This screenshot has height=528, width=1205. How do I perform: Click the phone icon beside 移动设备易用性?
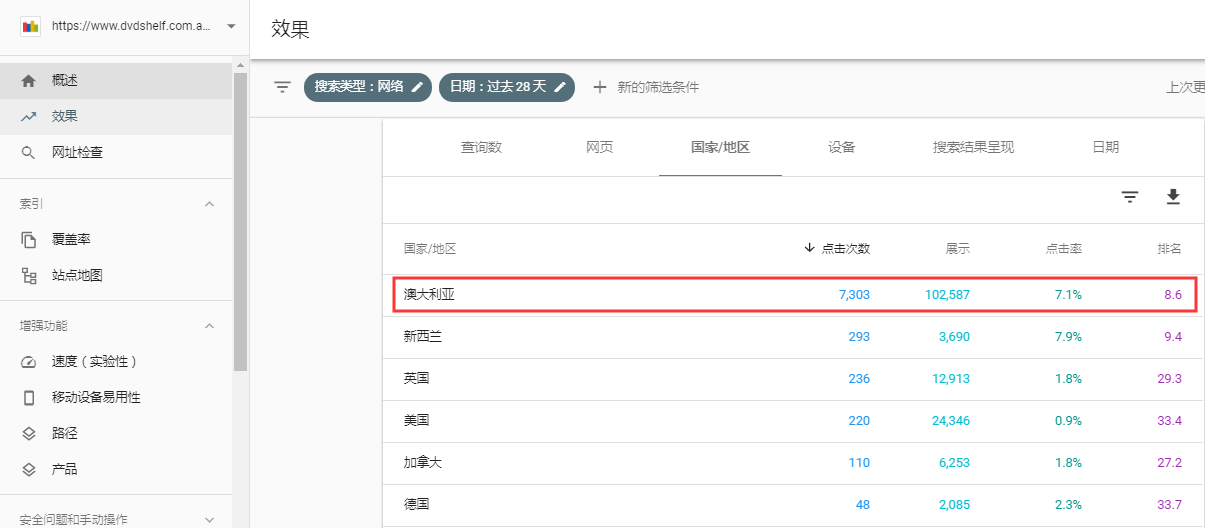(29, 398)
